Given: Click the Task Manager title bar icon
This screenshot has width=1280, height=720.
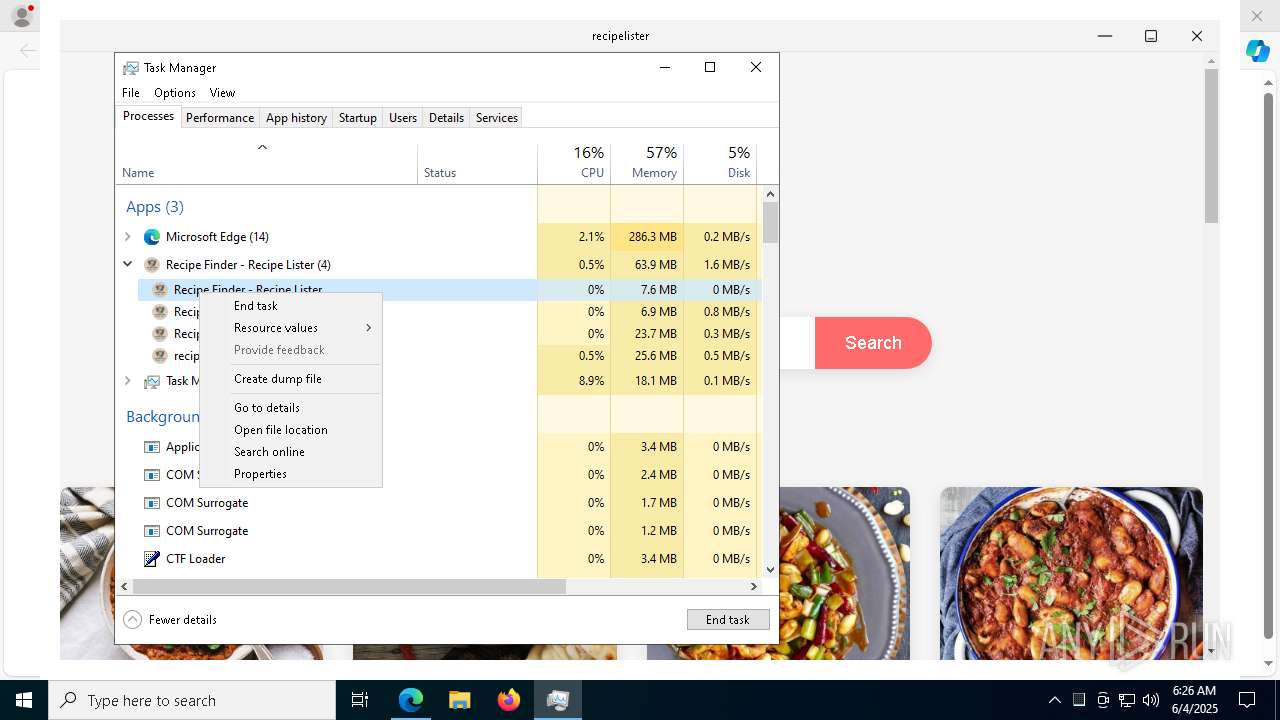Looking at the screenshot, I should tap(131, 68).
